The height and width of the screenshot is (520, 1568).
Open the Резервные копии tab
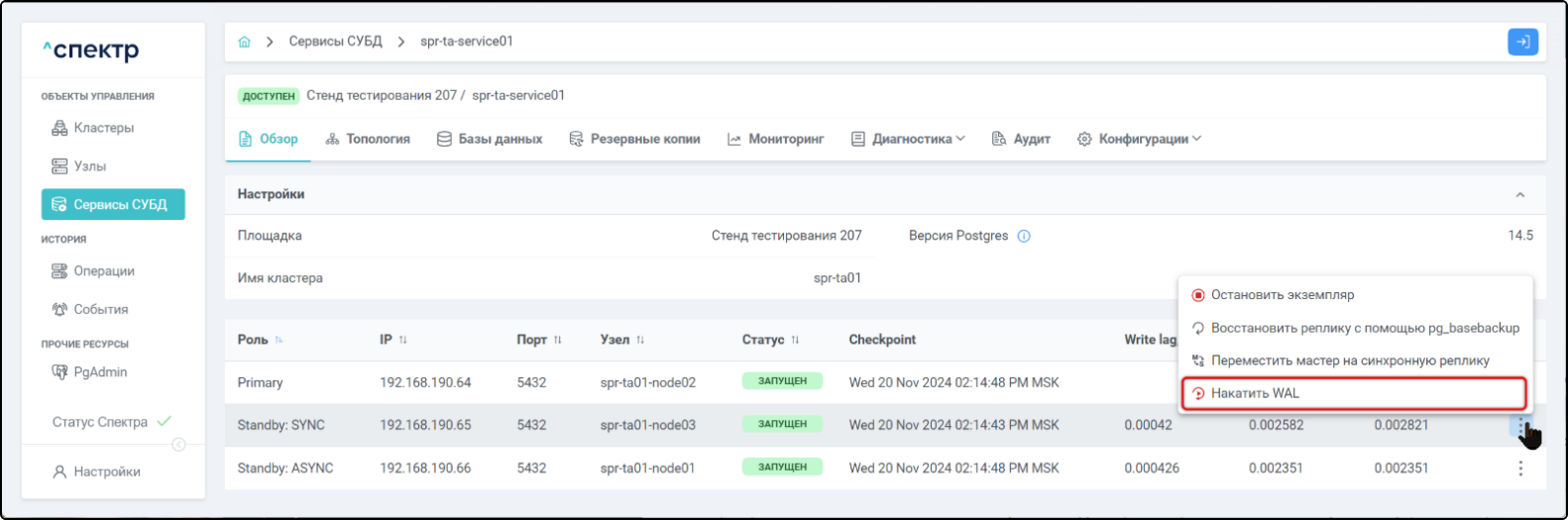[634, 139]
